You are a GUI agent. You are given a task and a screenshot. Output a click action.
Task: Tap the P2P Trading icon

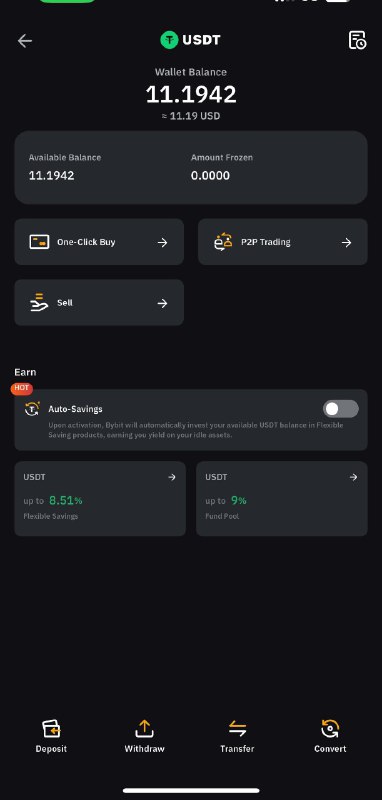[x=223, y=242]
